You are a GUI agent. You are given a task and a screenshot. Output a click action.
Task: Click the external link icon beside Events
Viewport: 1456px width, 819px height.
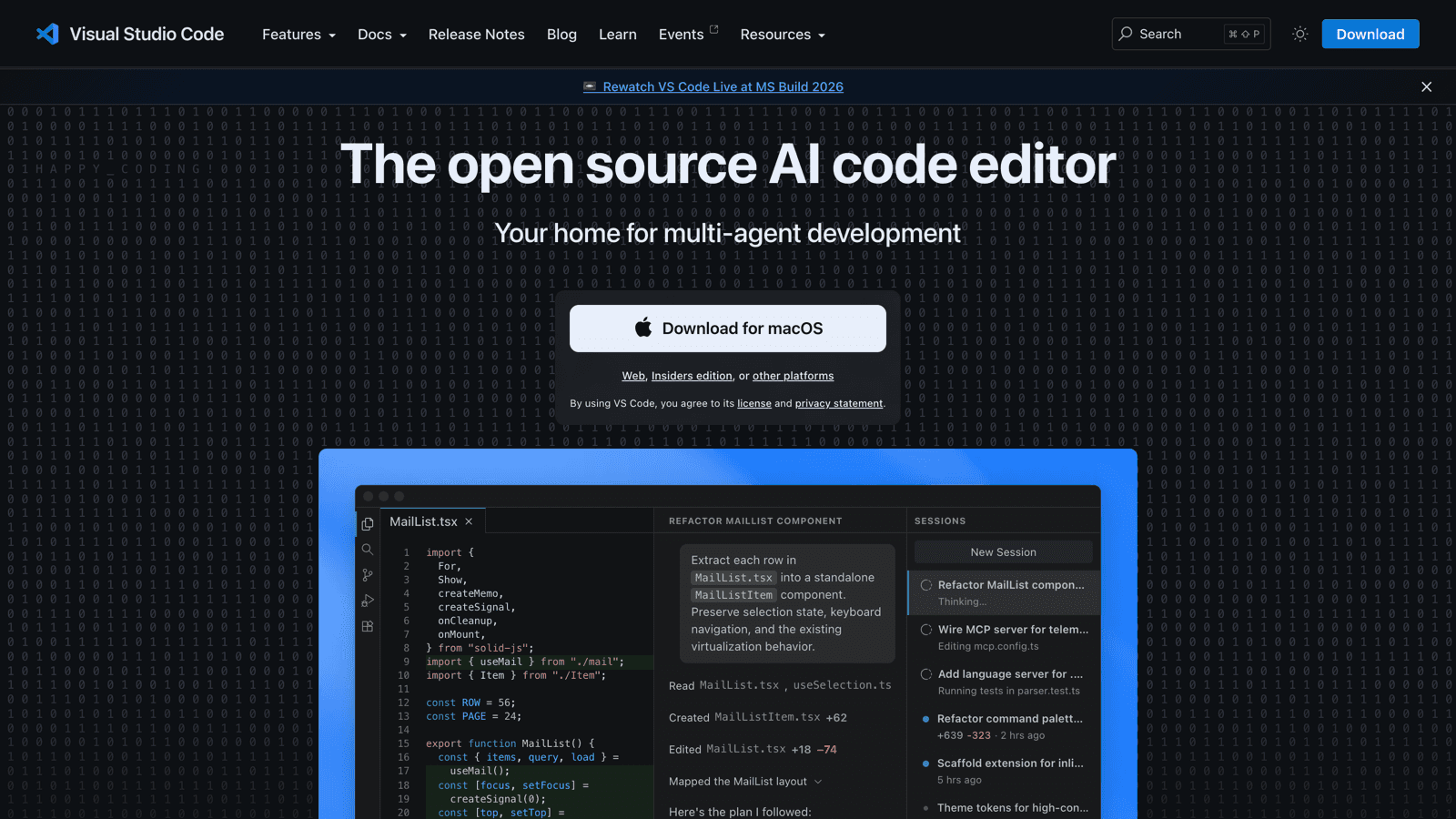[x=714, y=29]
